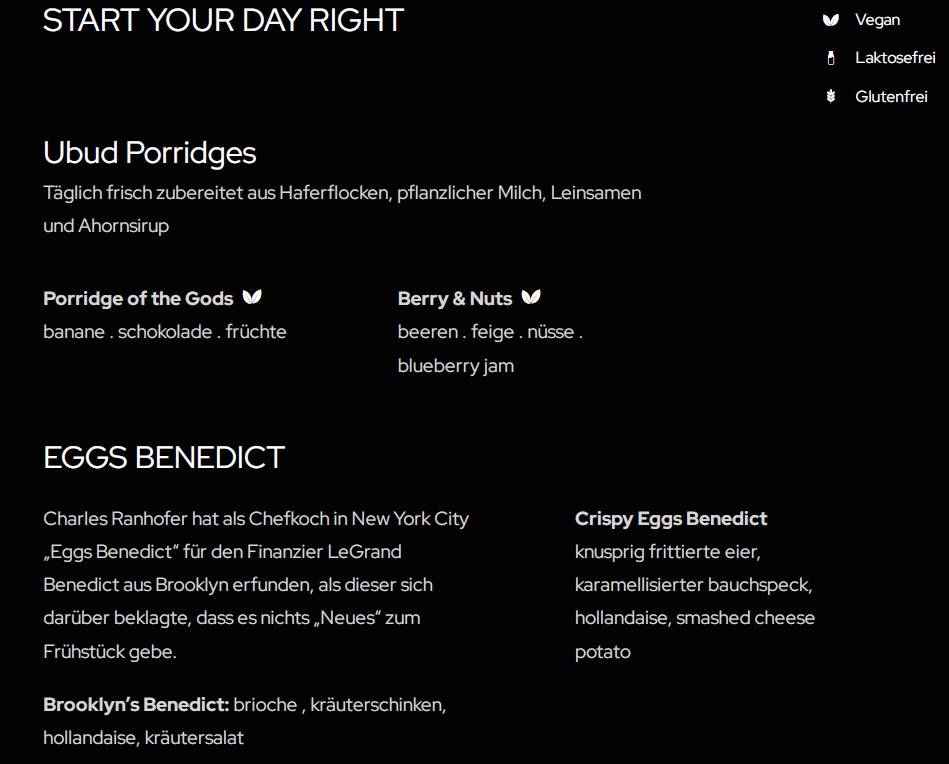Click the Glutenfrei wheat icon

[830, 96]
